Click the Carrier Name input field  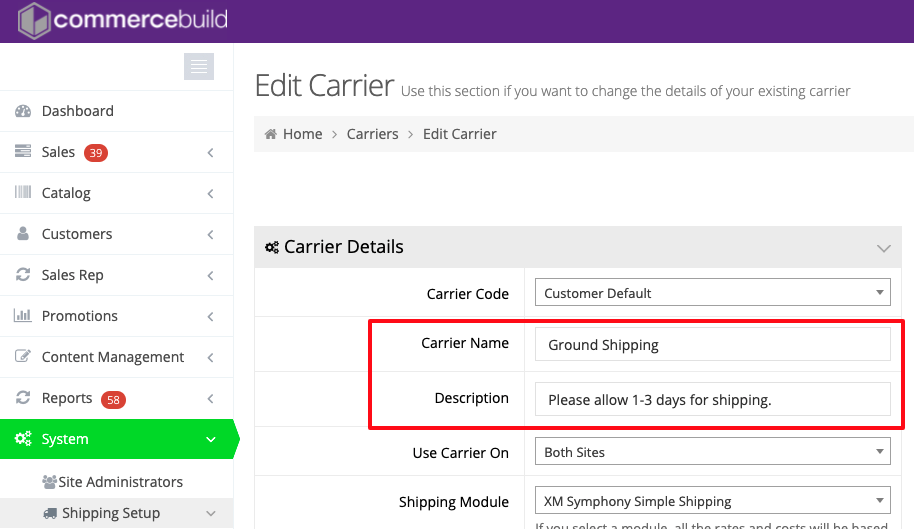[x=712, y=345]
